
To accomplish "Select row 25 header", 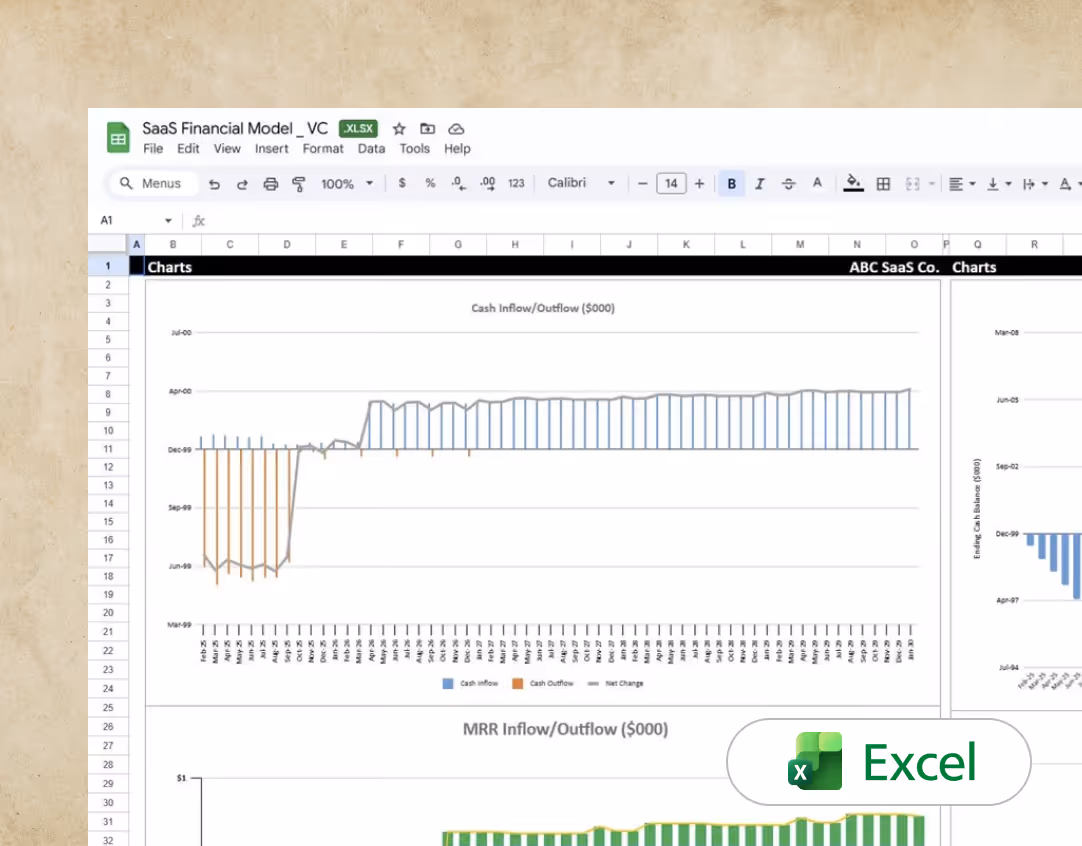I will point(108,707).
